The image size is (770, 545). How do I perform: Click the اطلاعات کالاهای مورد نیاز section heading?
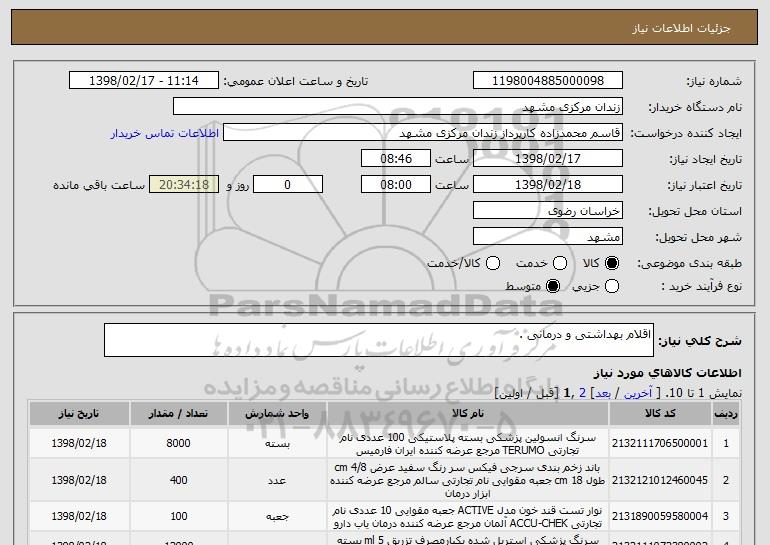coord(667,373)
